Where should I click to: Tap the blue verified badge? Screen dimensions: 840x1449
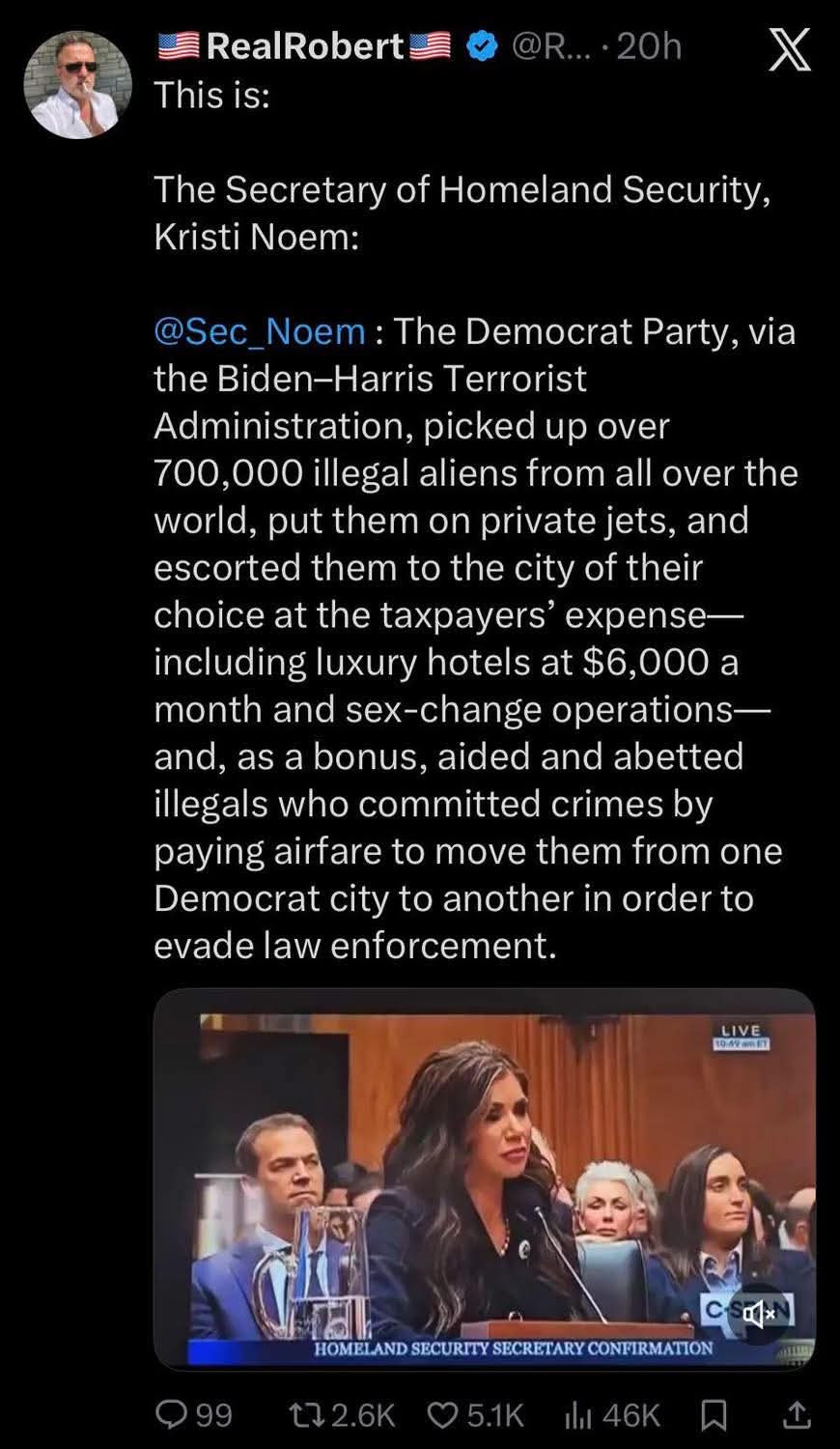click(481, 45)
